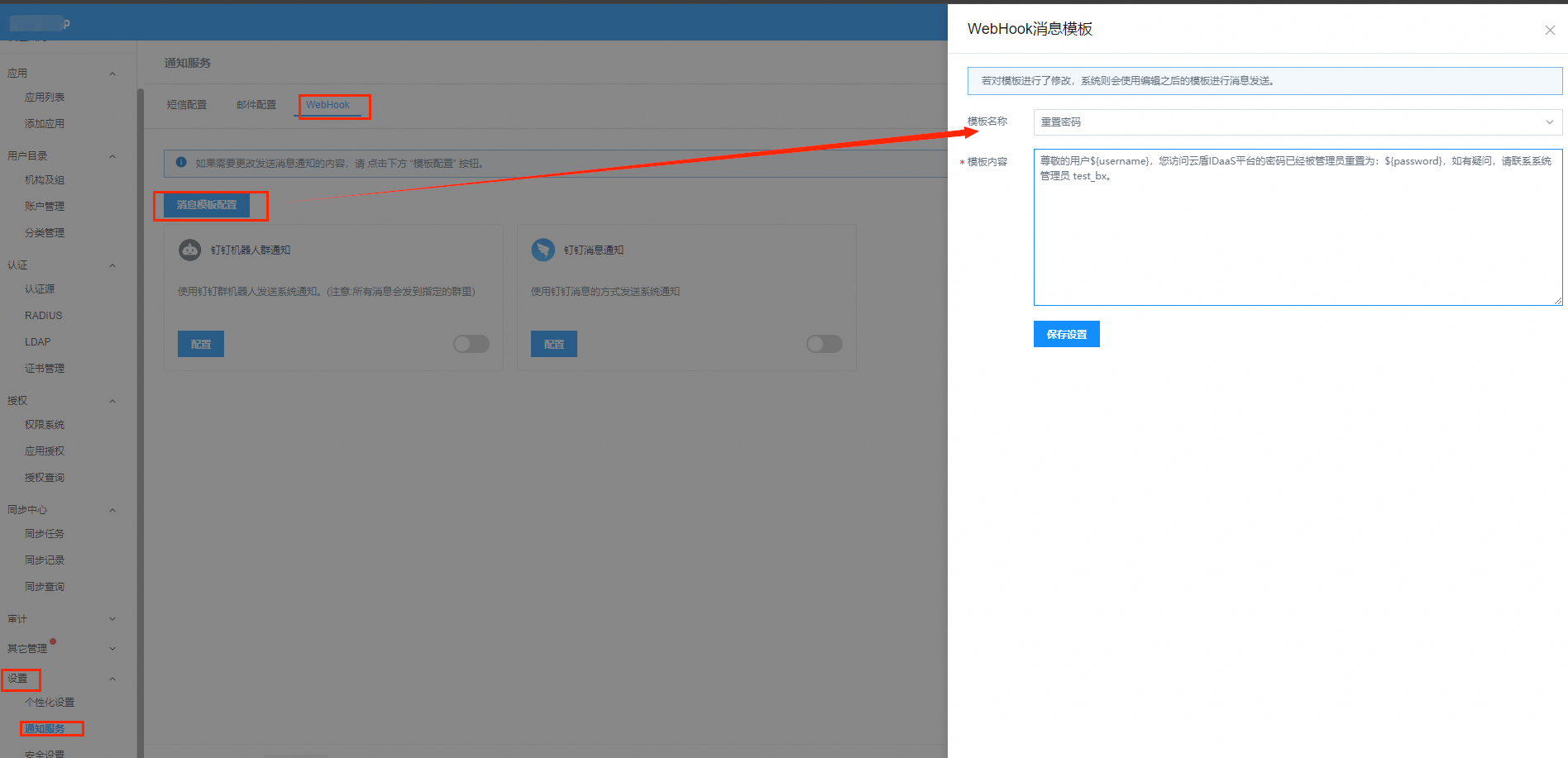Click the 保存设置 button
This screenshot has height=758, width=1568.
1066,334
